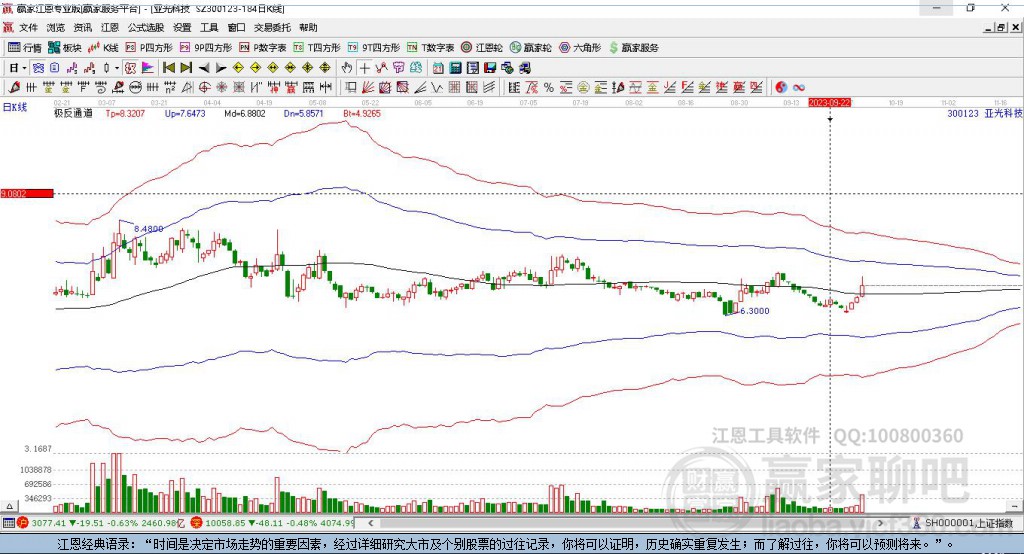The image size is (1024, 554).
Task: Step chart left with black left arrow
Action: 204,68
